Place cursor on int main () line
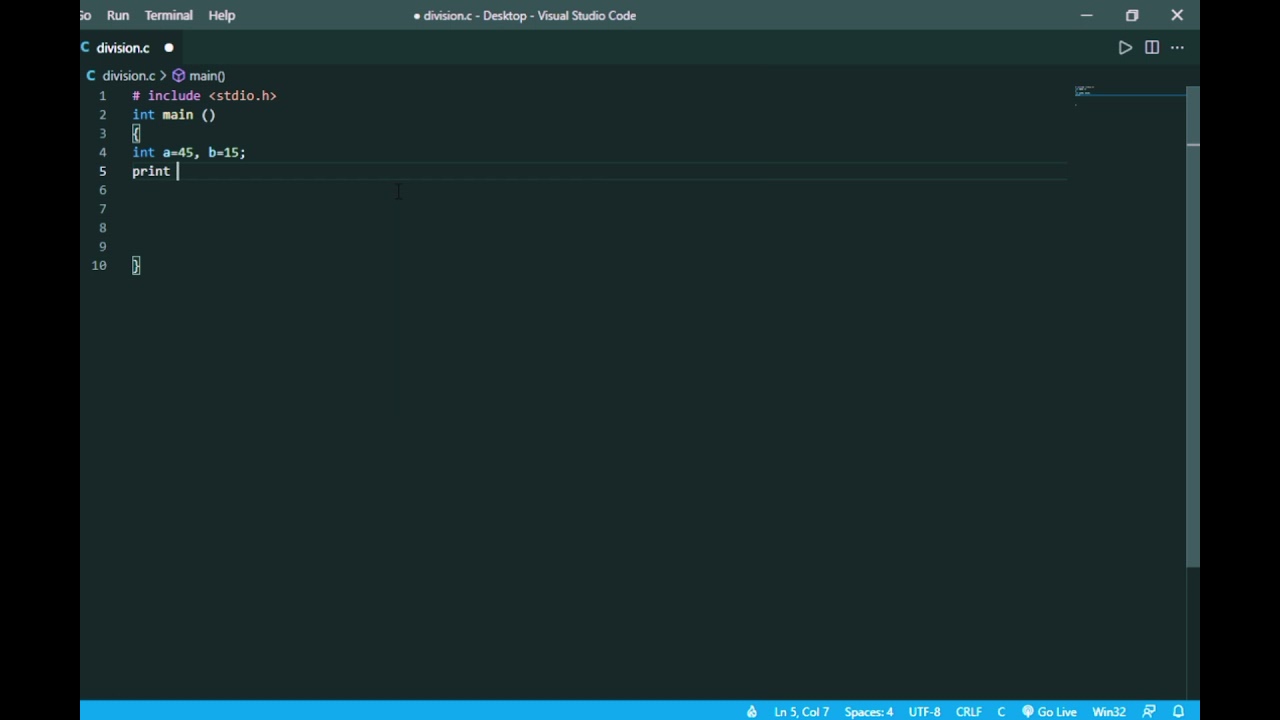The width and height of the screenshot is (1280, 720). 174,115
